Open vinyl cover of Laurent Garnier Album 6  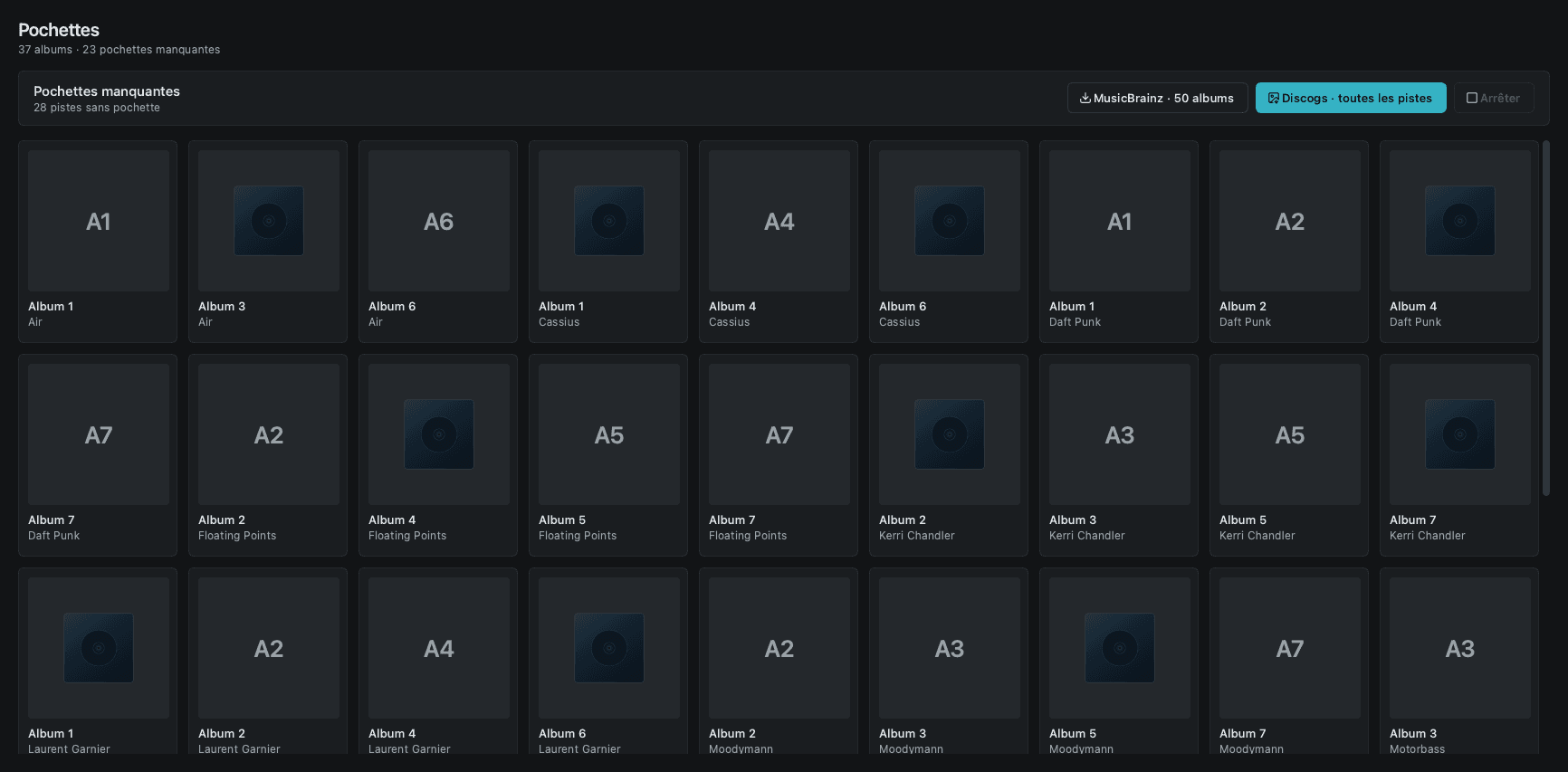tap(609, 648)
